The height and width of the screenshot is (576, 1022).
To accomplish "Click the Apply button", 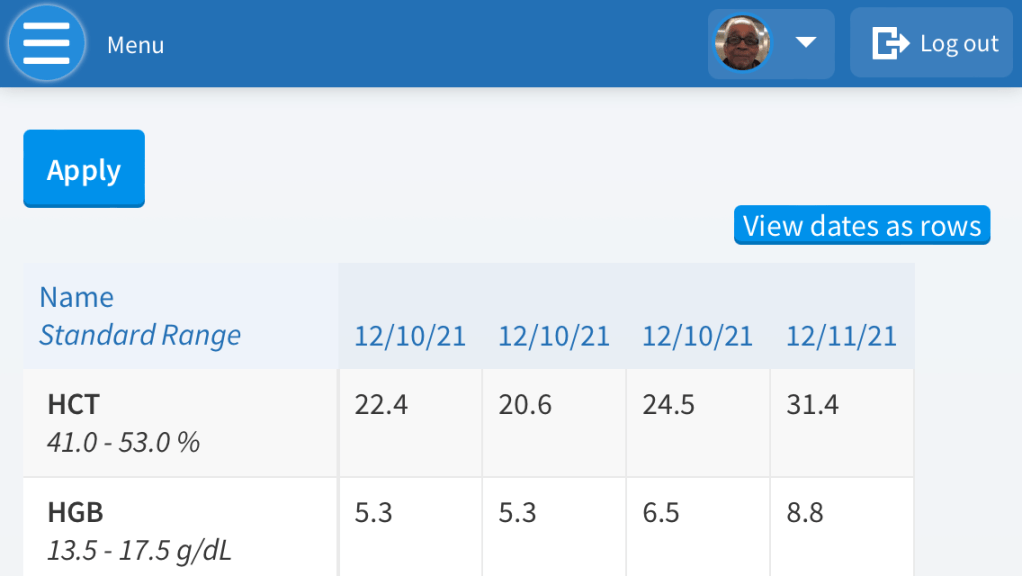I will [84, 169].
